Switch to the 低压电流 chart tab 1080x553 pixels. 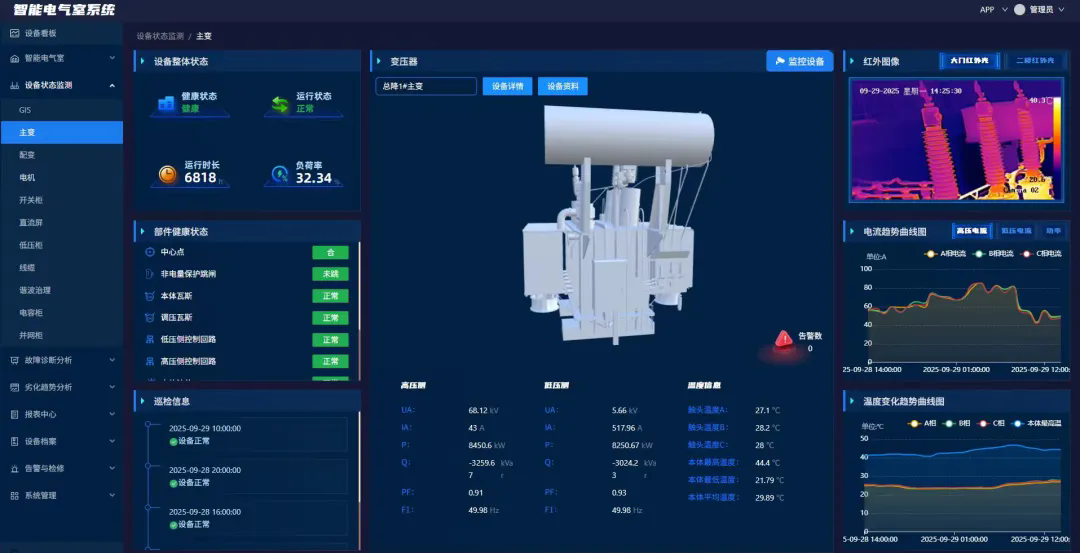click(x=1016, y=231)
